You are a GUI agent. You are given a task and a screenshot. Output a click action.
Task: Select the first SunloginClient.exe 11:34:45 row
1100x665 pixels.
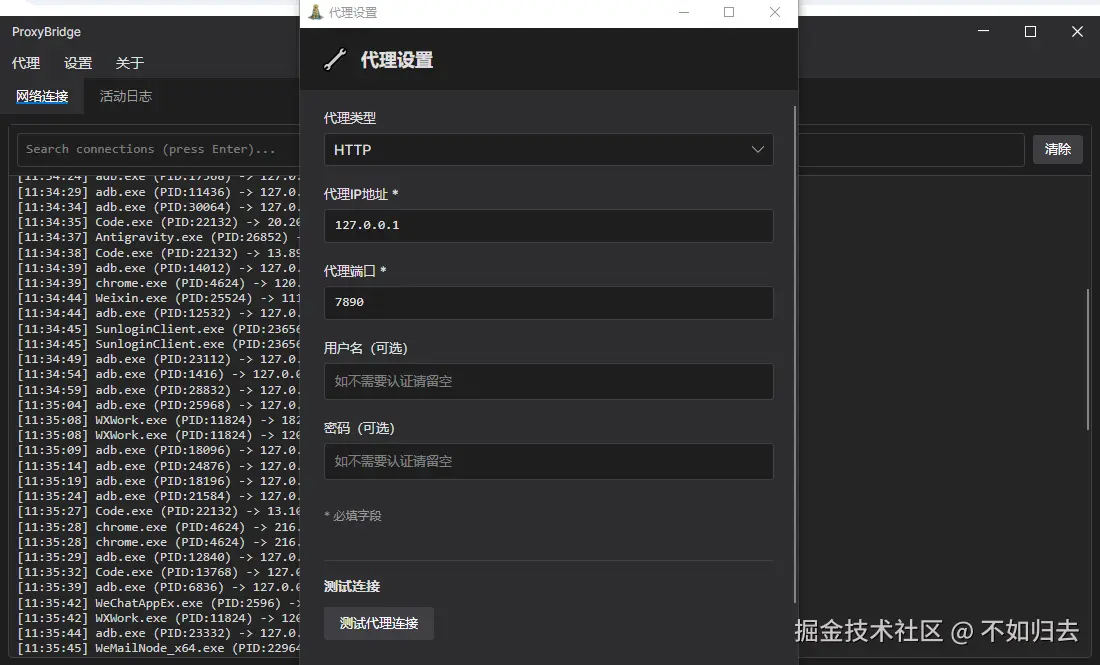tap(159, 328)
